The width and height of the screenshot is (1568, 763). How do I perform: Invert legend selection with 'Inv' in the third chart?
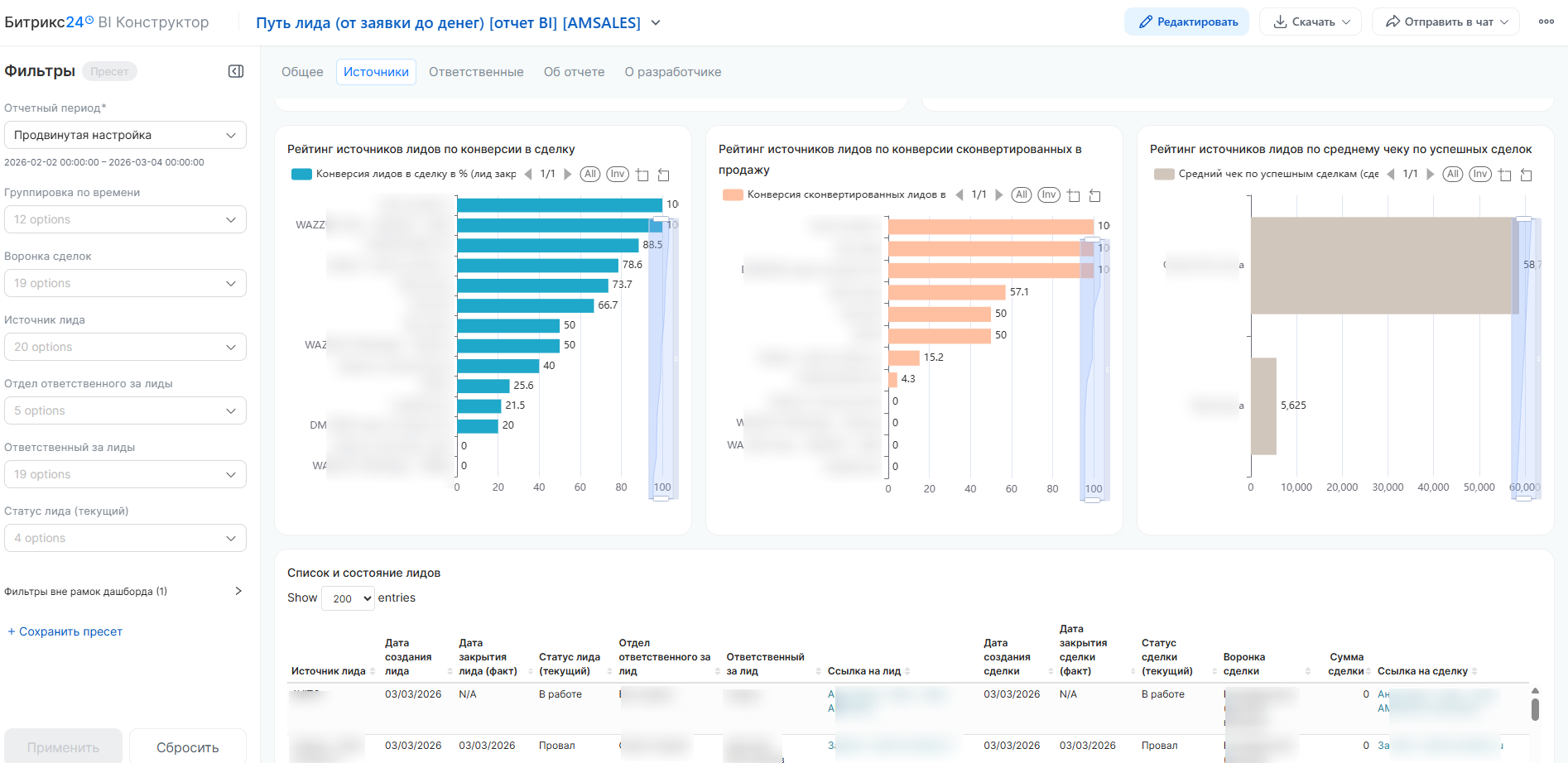pyautogui.click(x=1480, y=175)
